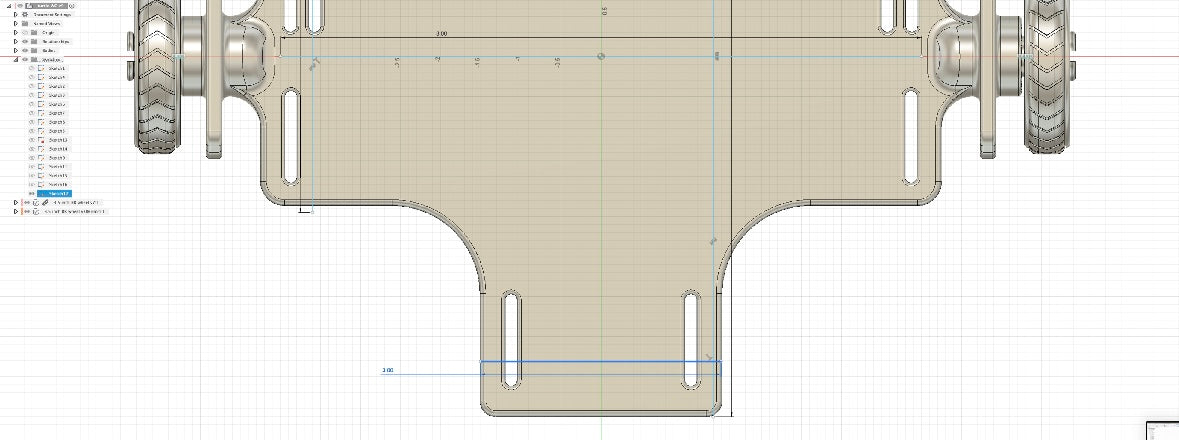The image size is (1179, 440).
Task: Activate the root component radio button
Action: click(72, 5)
